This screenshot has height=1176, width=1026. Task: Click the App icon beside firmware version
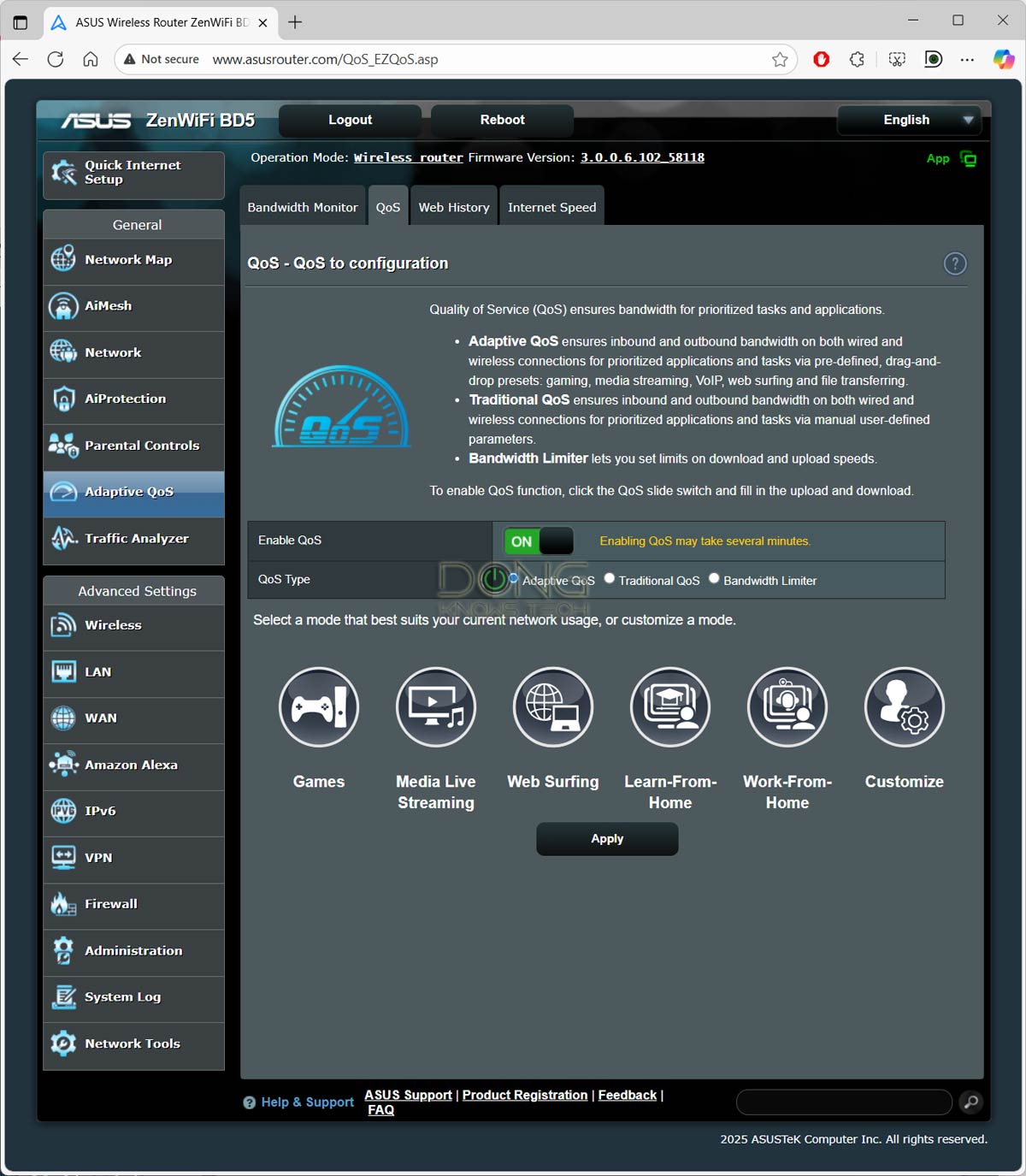968,158
